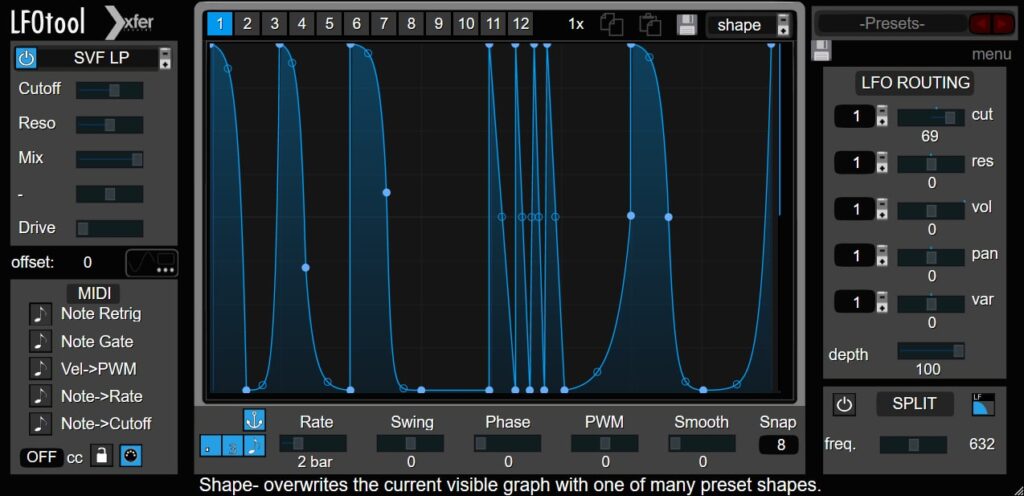This screenshot has height=496, width=1024.
Task: Select graph tab 1
Action: (x=220, y=24)
